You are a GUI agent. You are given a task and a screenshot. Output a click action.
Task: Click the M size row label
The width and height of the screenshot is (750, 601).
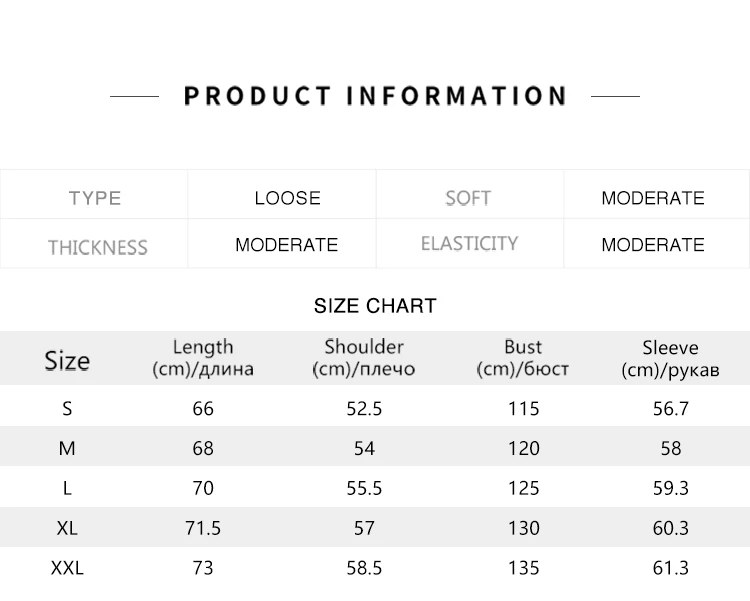[67, 448]
